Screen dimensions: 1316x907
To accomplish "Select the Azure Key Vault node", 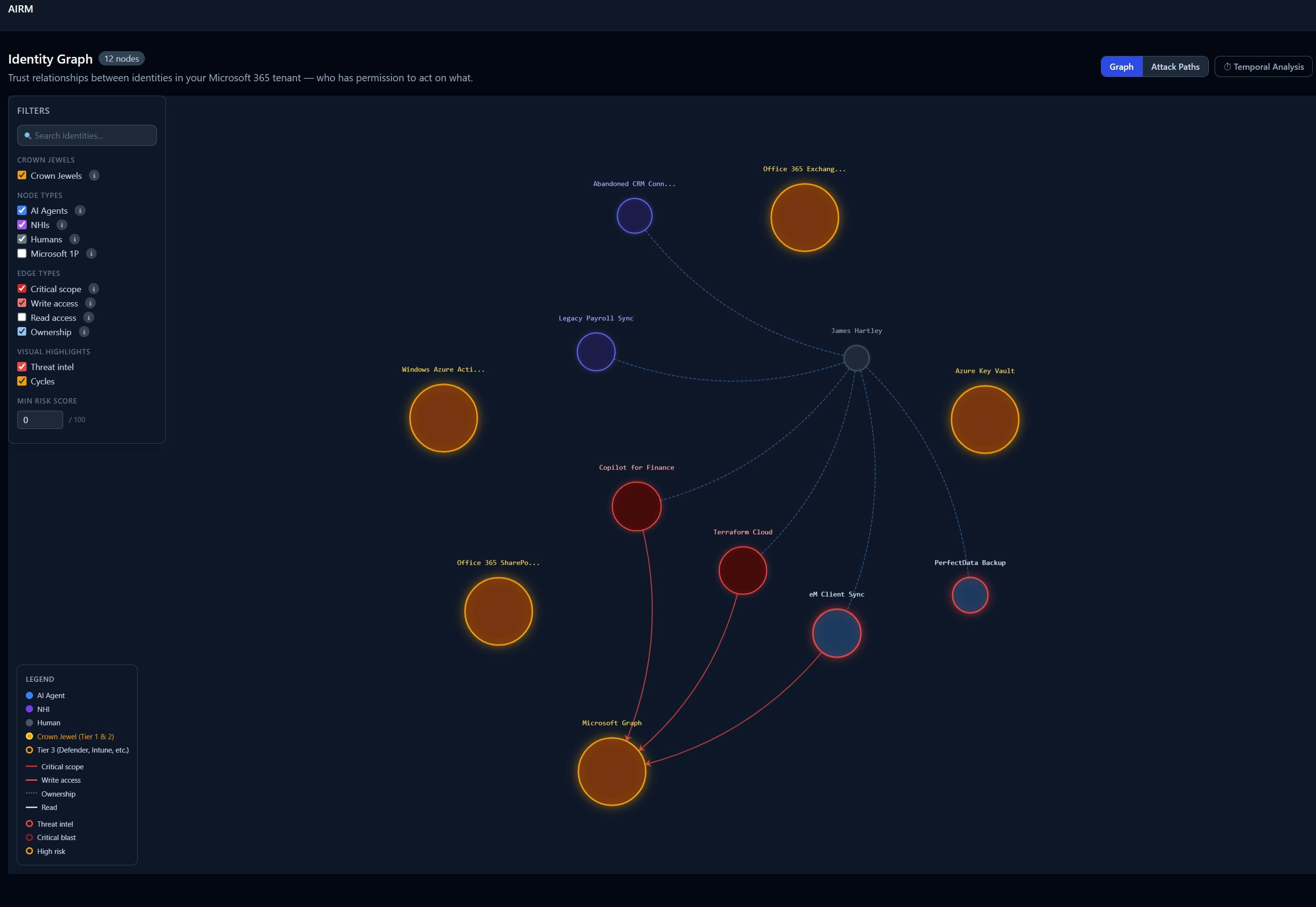I will click(x=985, y=419).
